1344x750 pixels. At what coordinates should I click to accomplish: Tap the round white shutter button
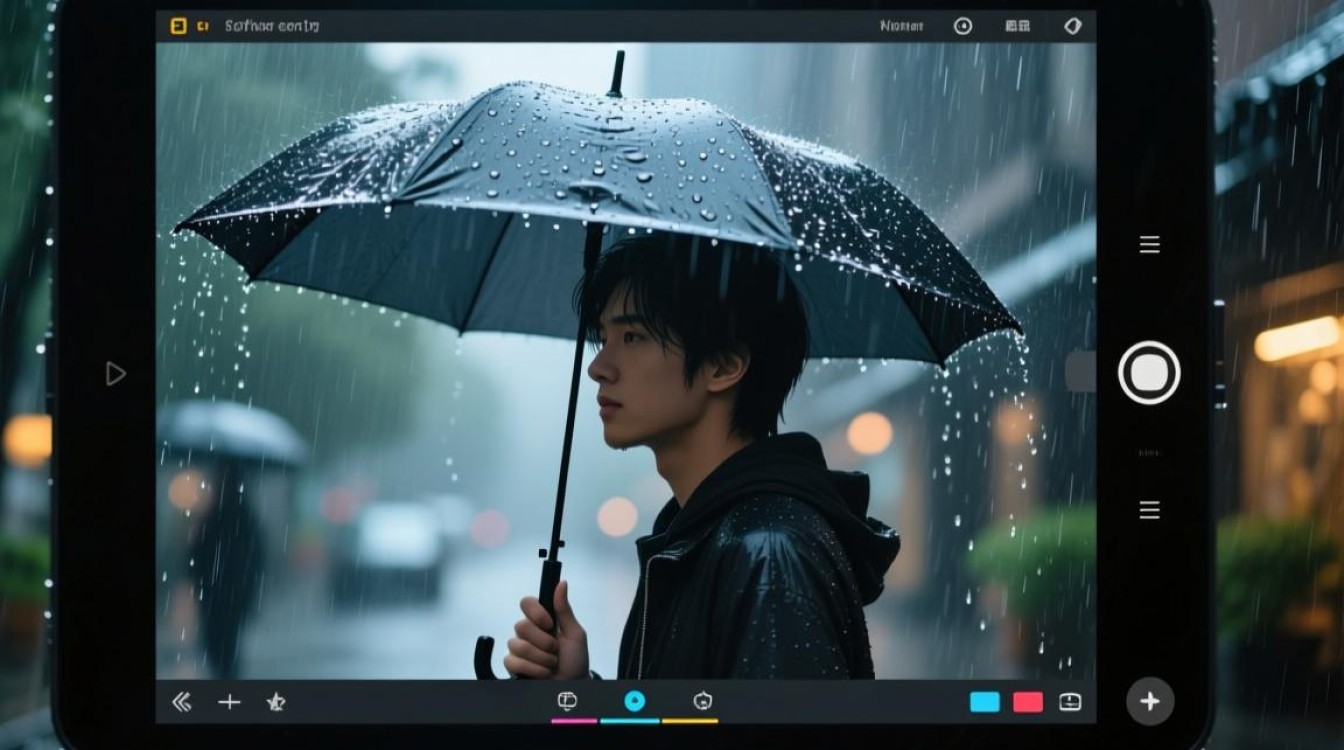(x=1149, y=373)
